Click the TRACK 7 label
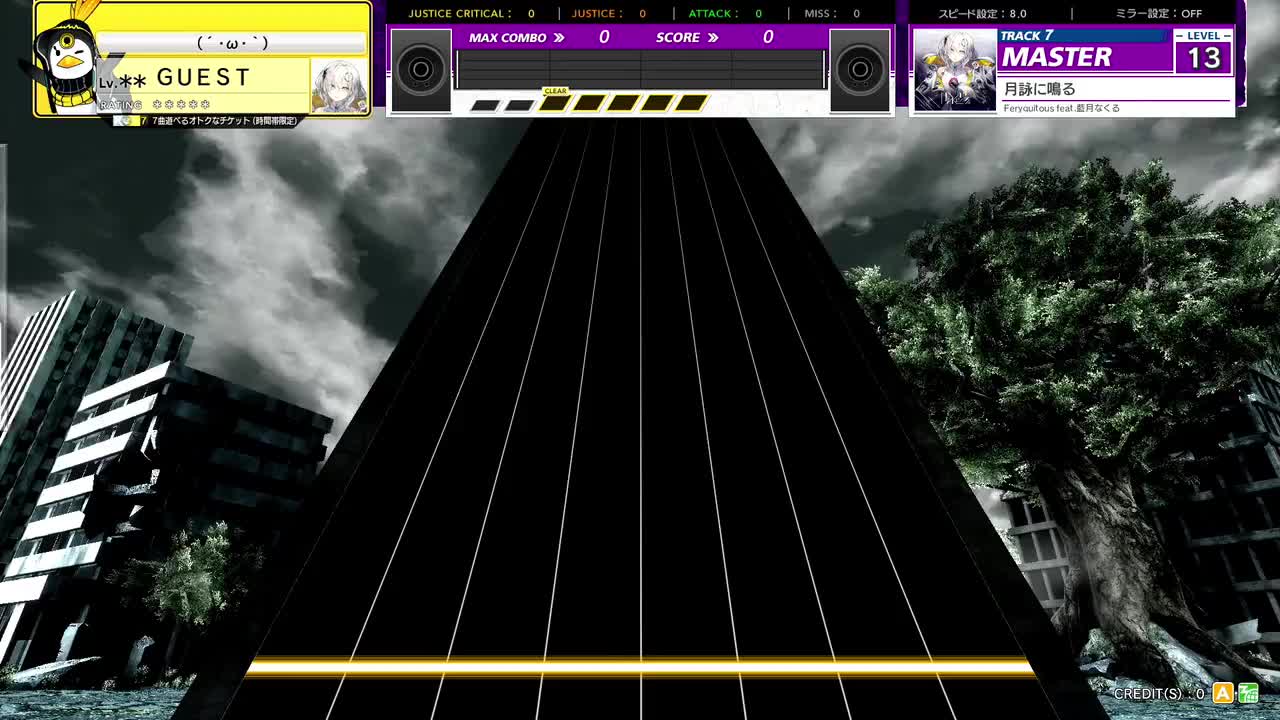Screen dimensions: 1280x720 [x=1027, y=36]
